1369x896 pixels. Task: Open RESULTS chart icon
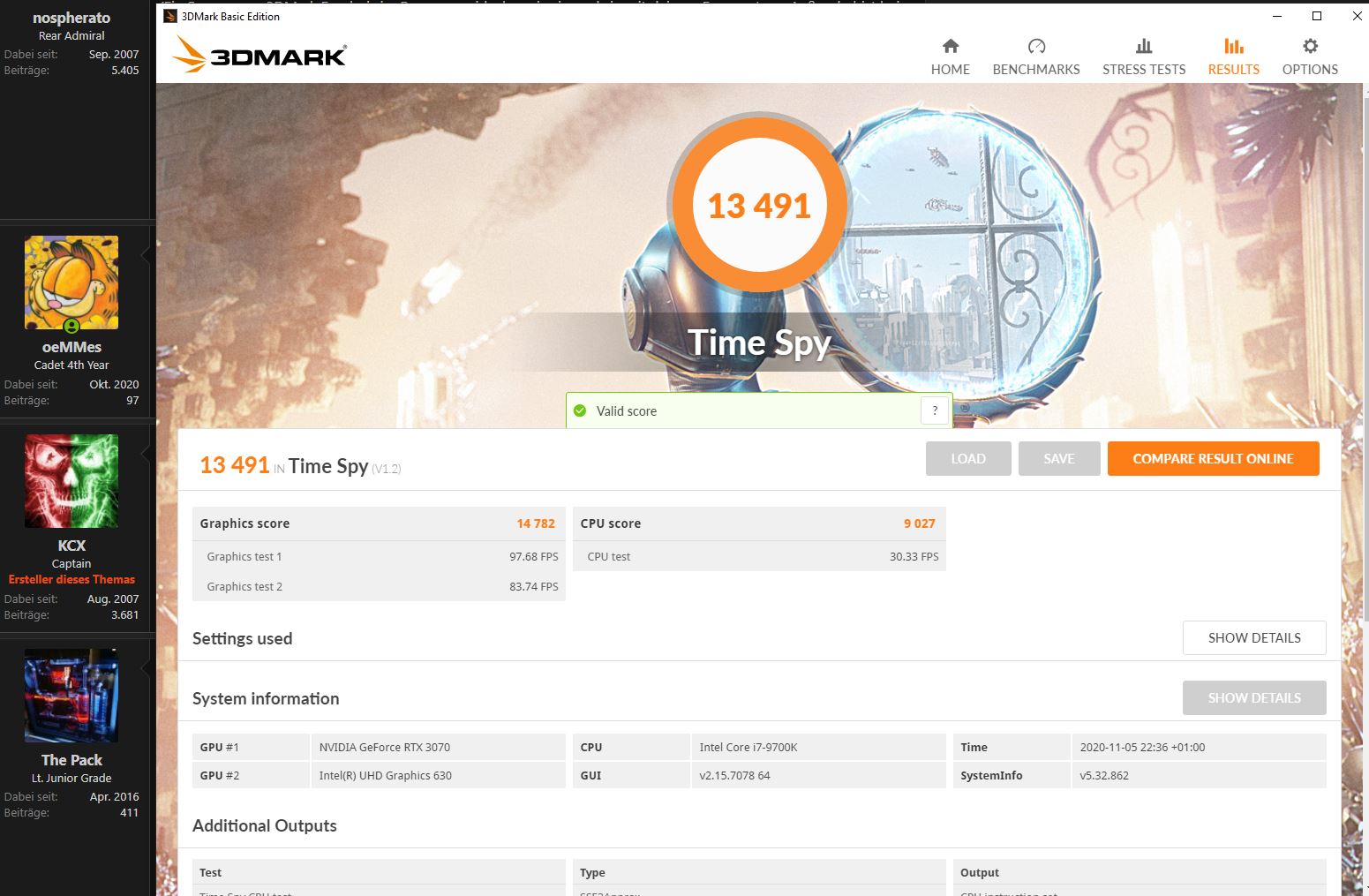click(x=1234, y=46)
